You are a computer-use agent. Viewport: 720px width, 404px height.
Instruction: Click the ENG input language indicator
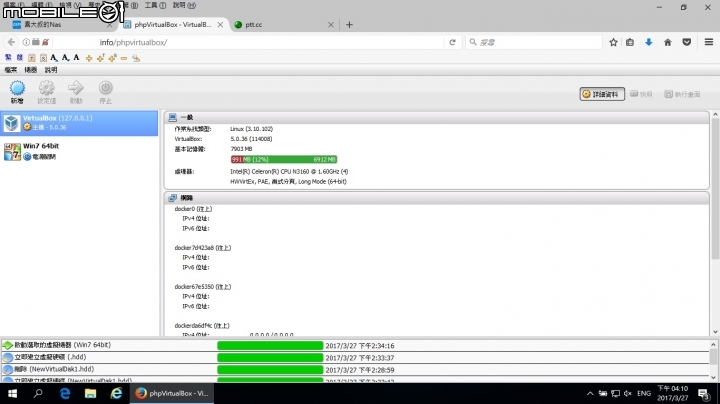644,393
